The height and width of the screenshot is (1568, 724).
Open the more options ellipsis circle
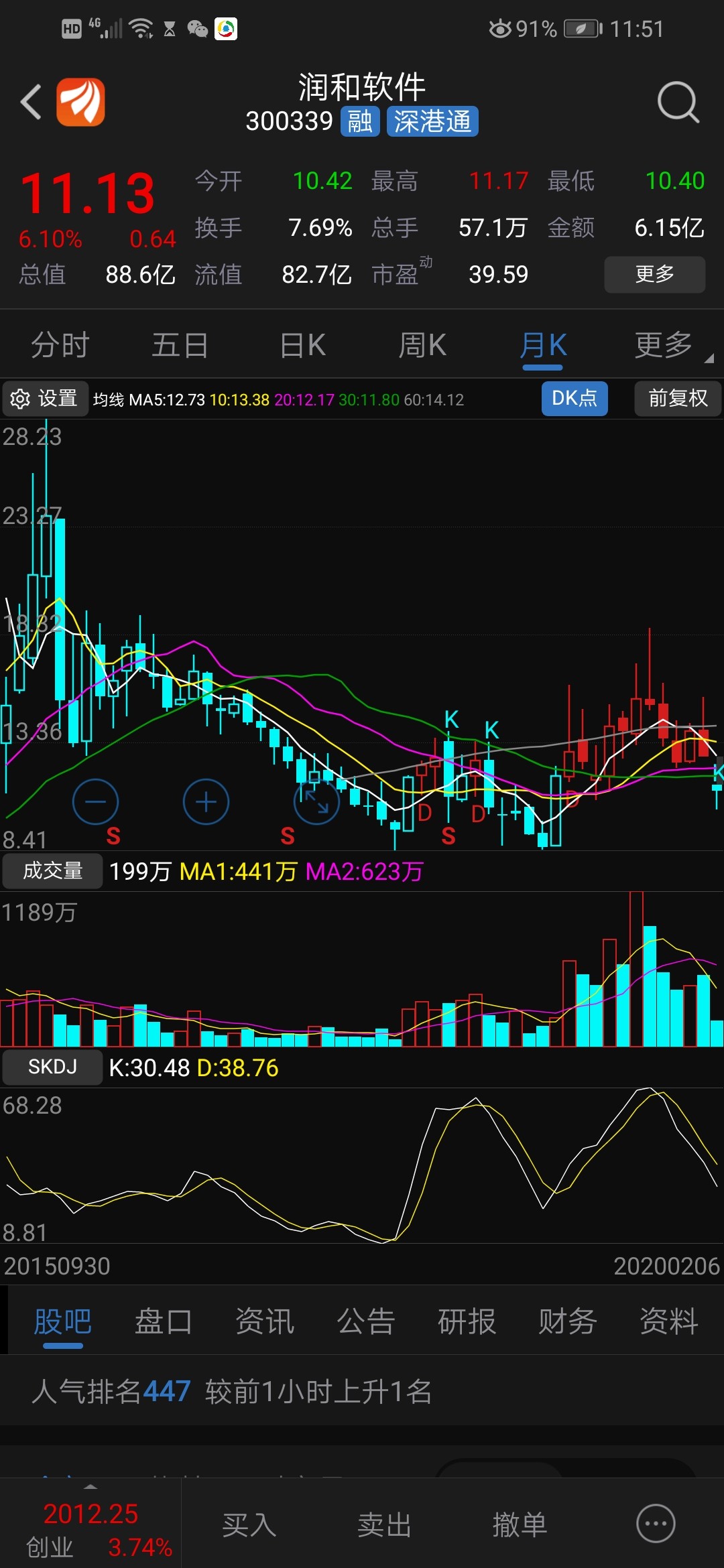tap(655, 1523)
